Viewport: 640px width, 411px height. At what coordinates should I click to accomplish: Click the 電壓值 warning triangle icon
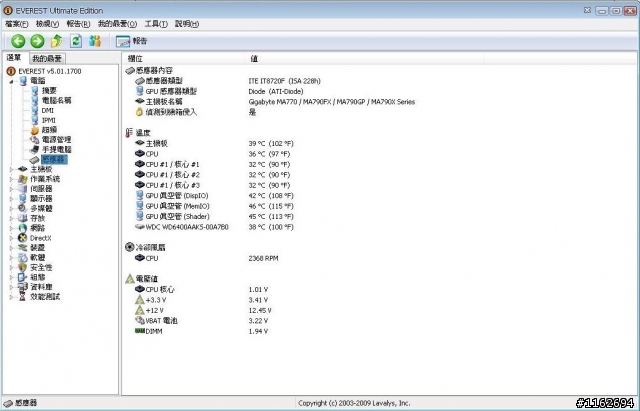[130, 279]
